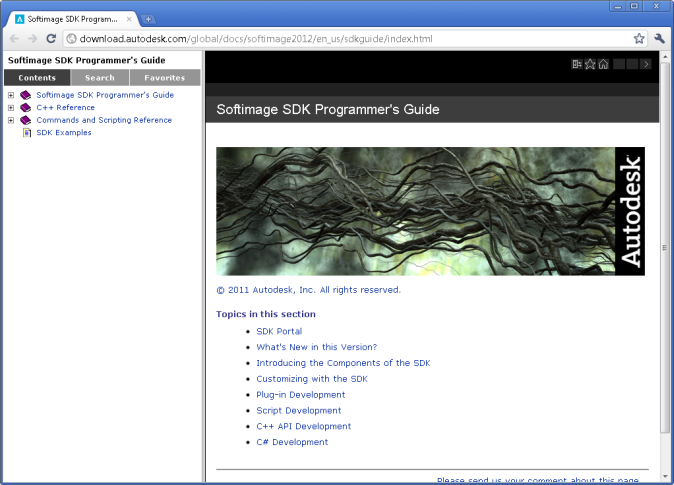
Task: Toggle the table of contents sync icon
Action: coord(577,64)
